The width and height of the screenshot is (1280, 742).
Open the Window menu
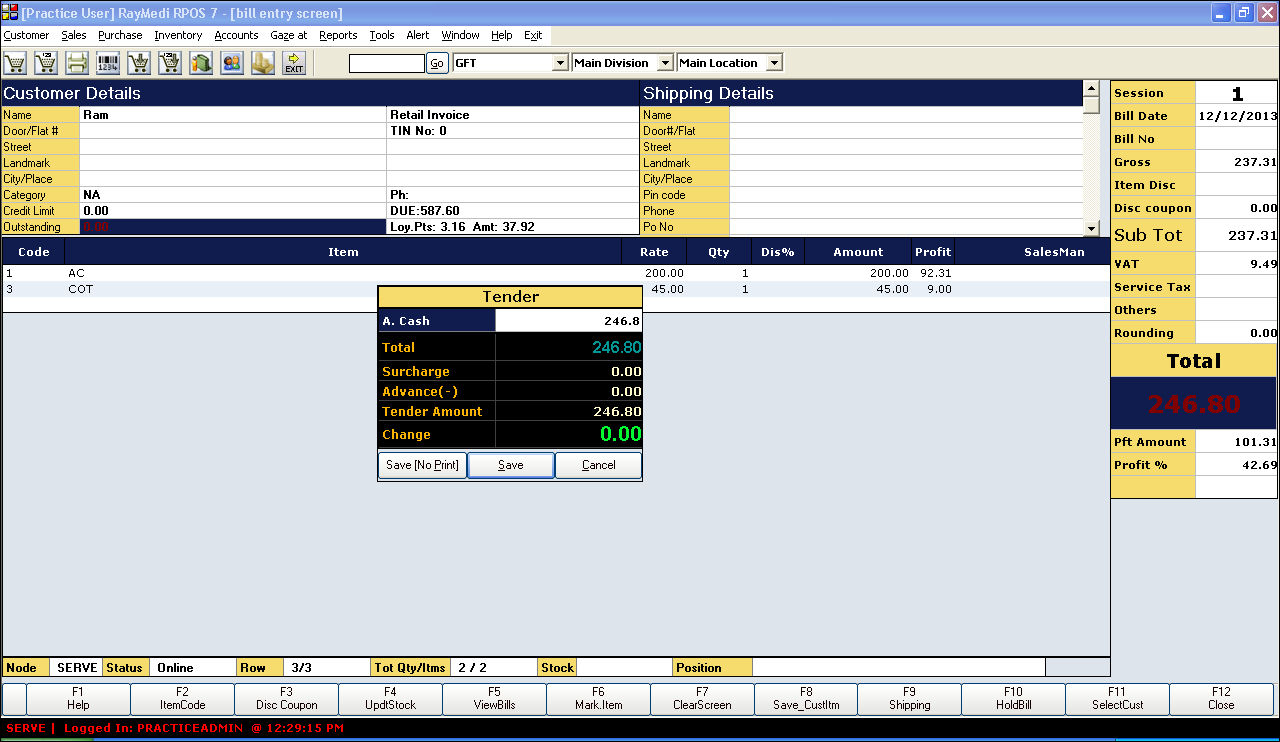(460, 35)
